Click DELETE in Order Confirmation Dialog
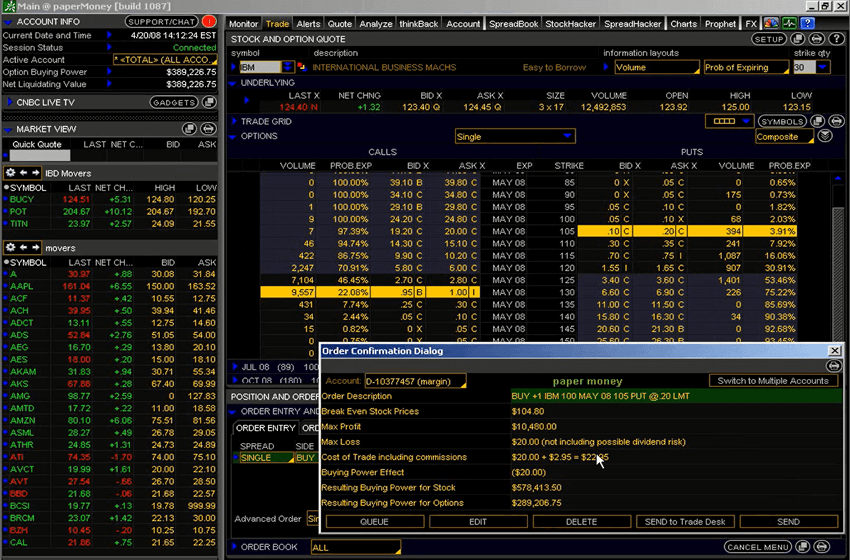Screen dimensions: 850x560 582,522
